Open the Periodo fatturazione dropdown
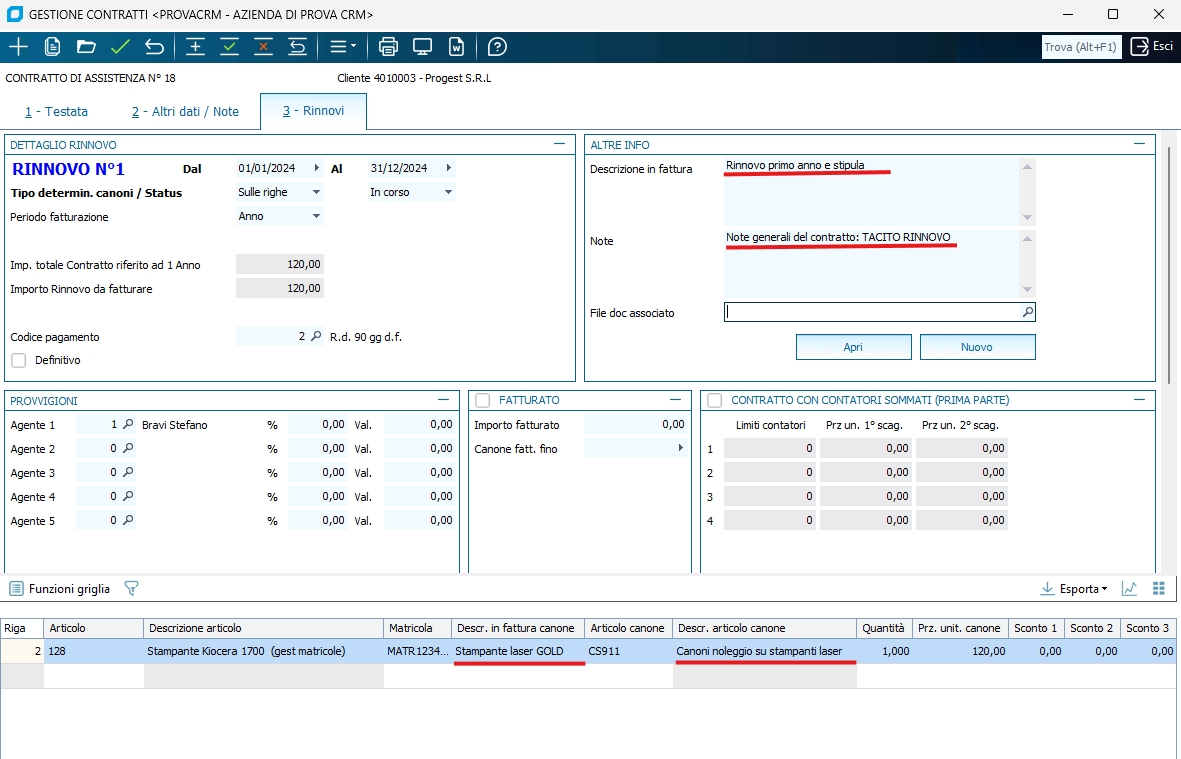The width and height of the screenshot is (1181, 759). [x=316, y=216]
